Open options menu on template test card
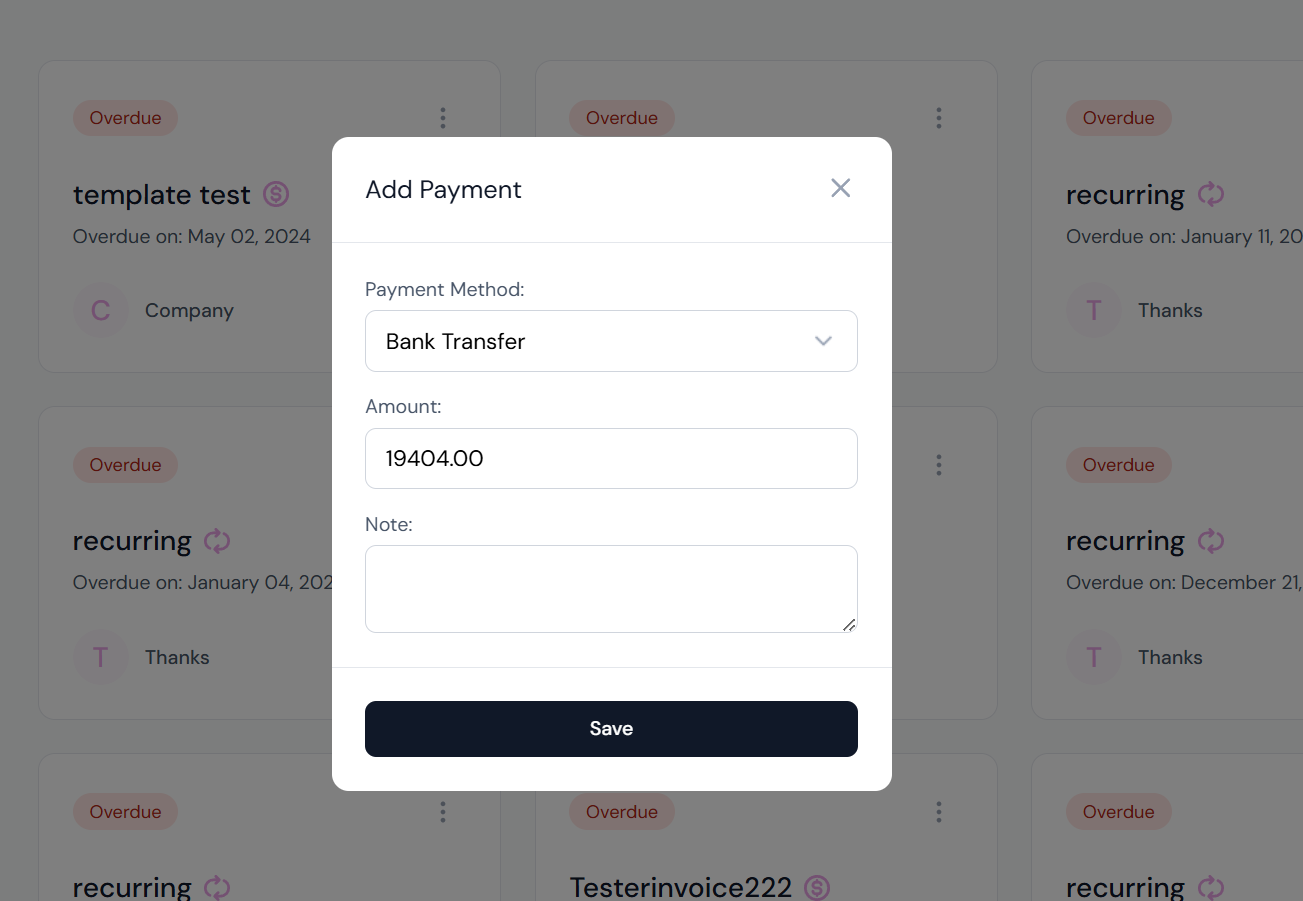This screenshot has height=901, width=1303. click(x=443, y=118)
